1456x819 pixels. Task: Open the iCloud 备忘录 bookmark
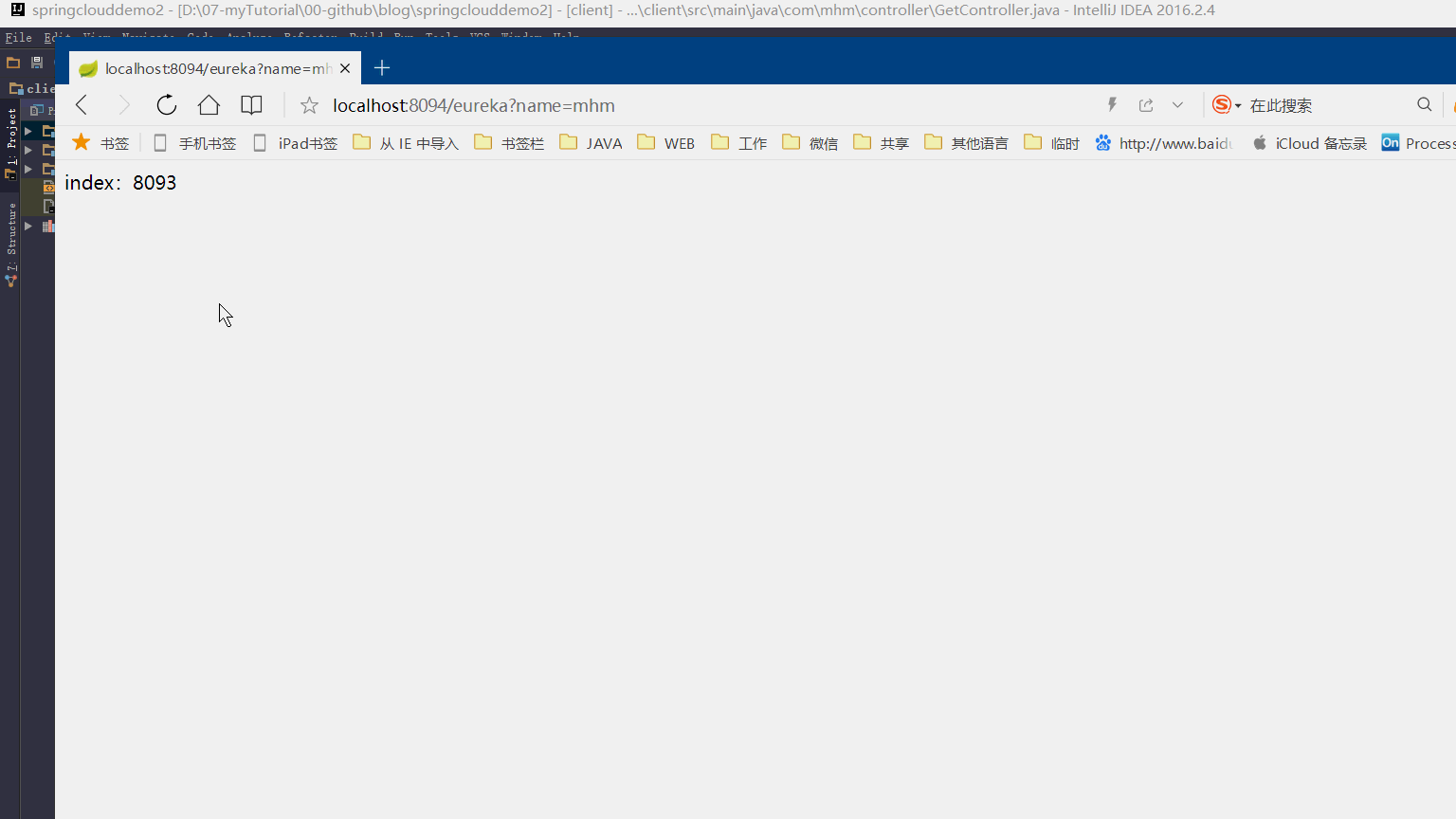tap(1310, 143)
